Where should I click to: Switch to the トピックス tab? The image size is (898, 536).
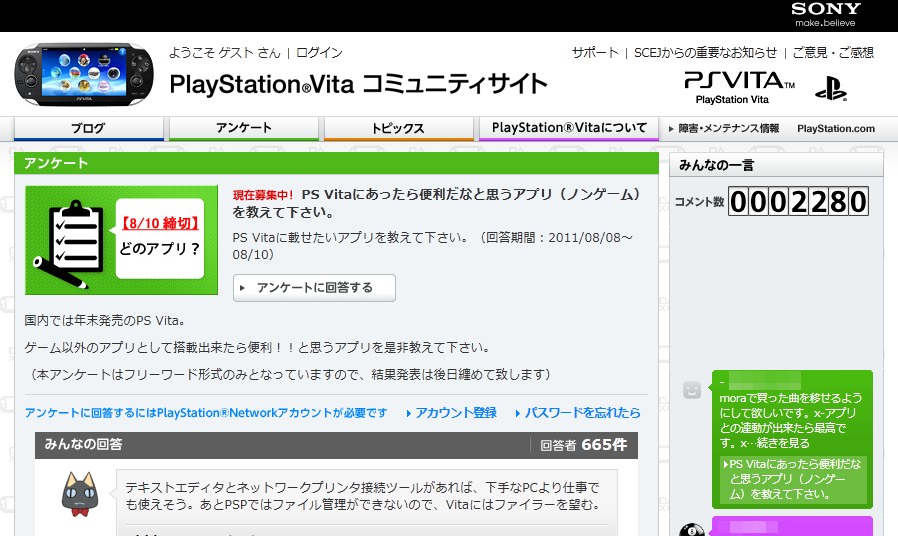[399, 128]
